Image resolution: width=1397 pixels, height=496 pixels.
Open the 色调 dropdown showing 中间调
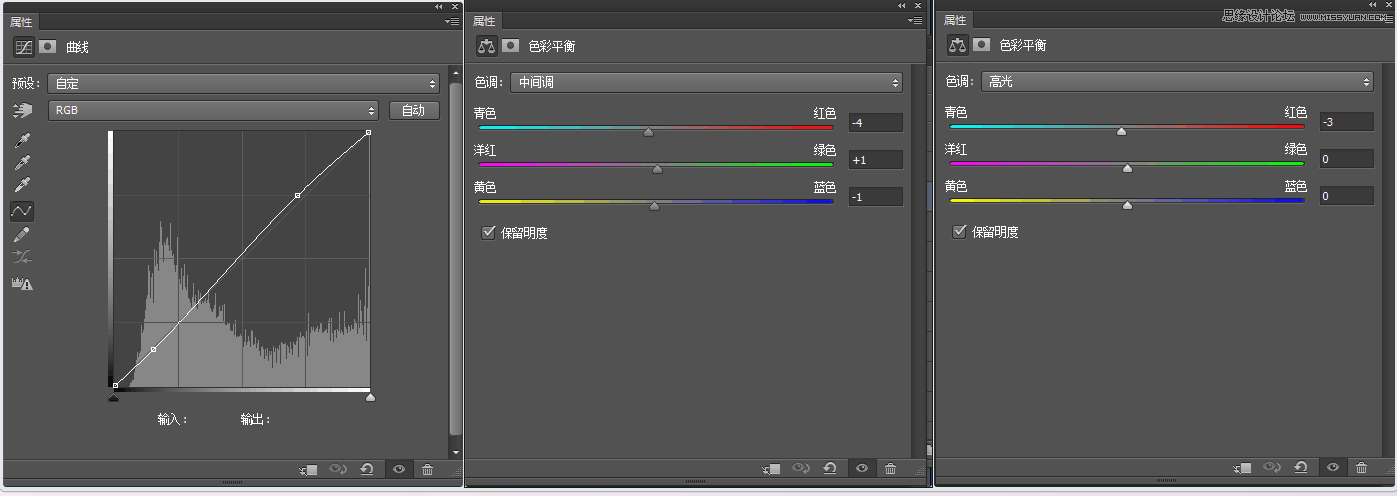pyautogui.click(x=706, y=82)
